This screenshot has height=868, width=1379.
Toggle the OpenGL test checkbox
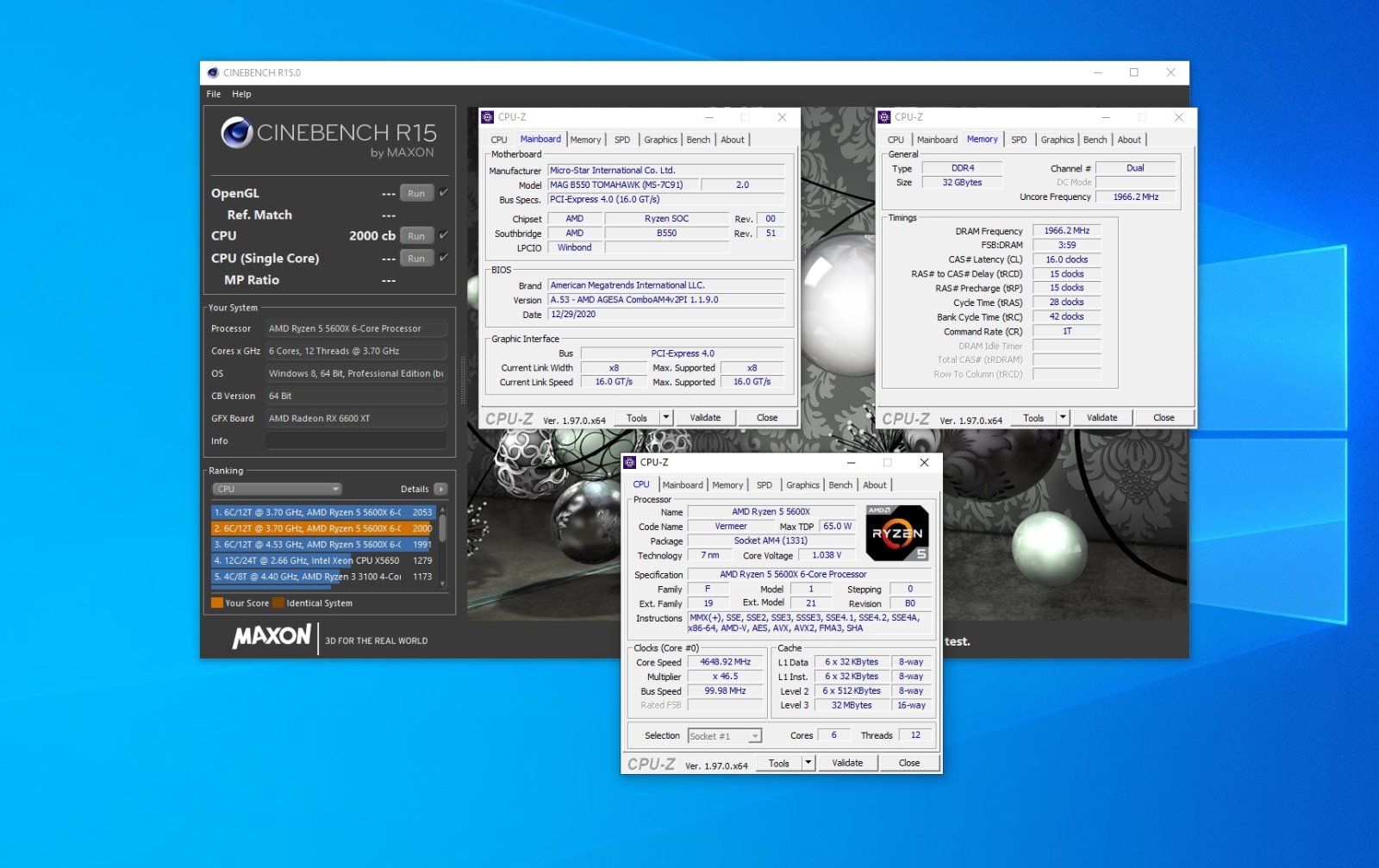pyautogui.click(x=444, y=192)
